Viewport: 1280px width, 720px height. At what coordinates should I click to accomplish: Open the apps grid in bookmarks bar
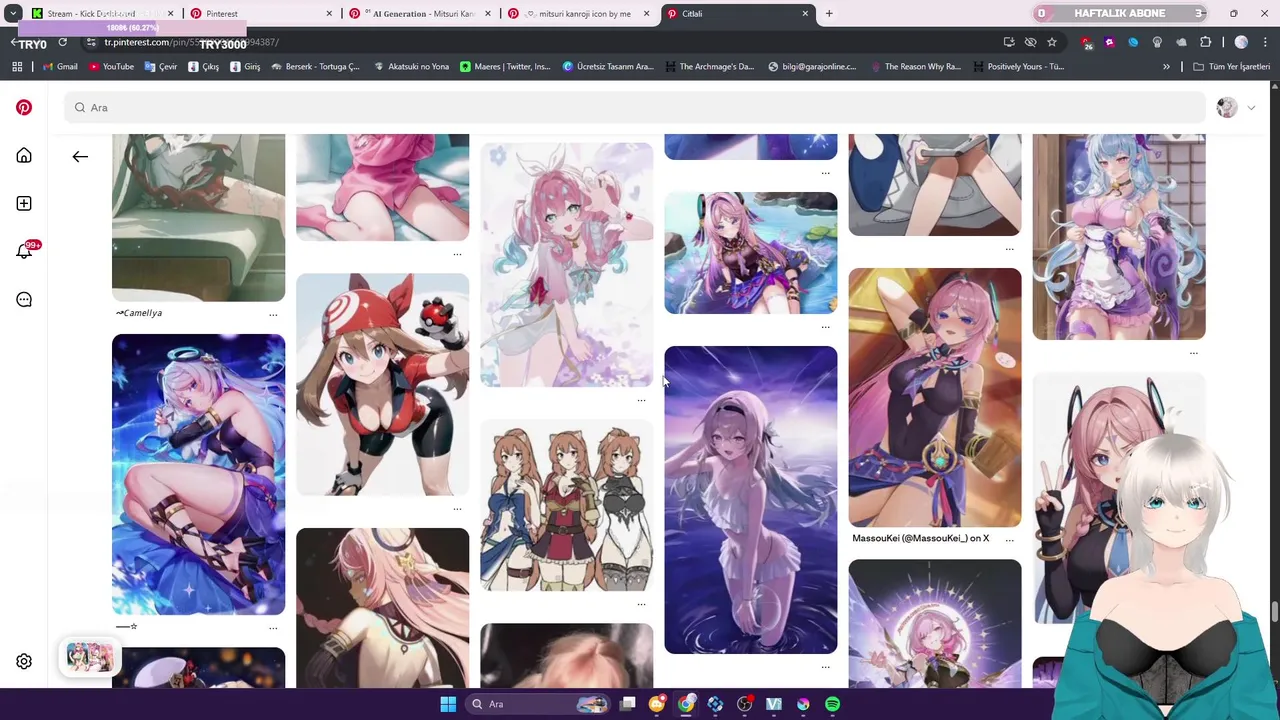pyautogui.click(x=17, y=66)
